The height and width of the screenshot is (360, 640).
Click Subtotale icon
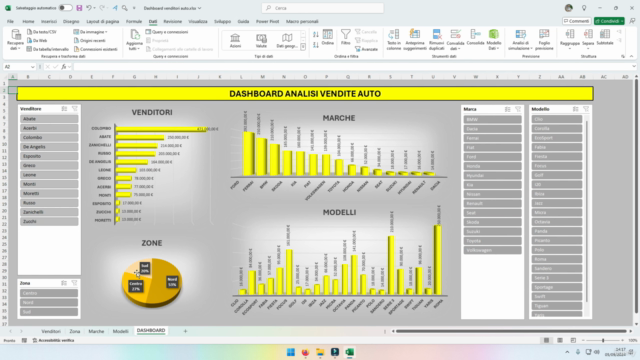tap(605, 38)
